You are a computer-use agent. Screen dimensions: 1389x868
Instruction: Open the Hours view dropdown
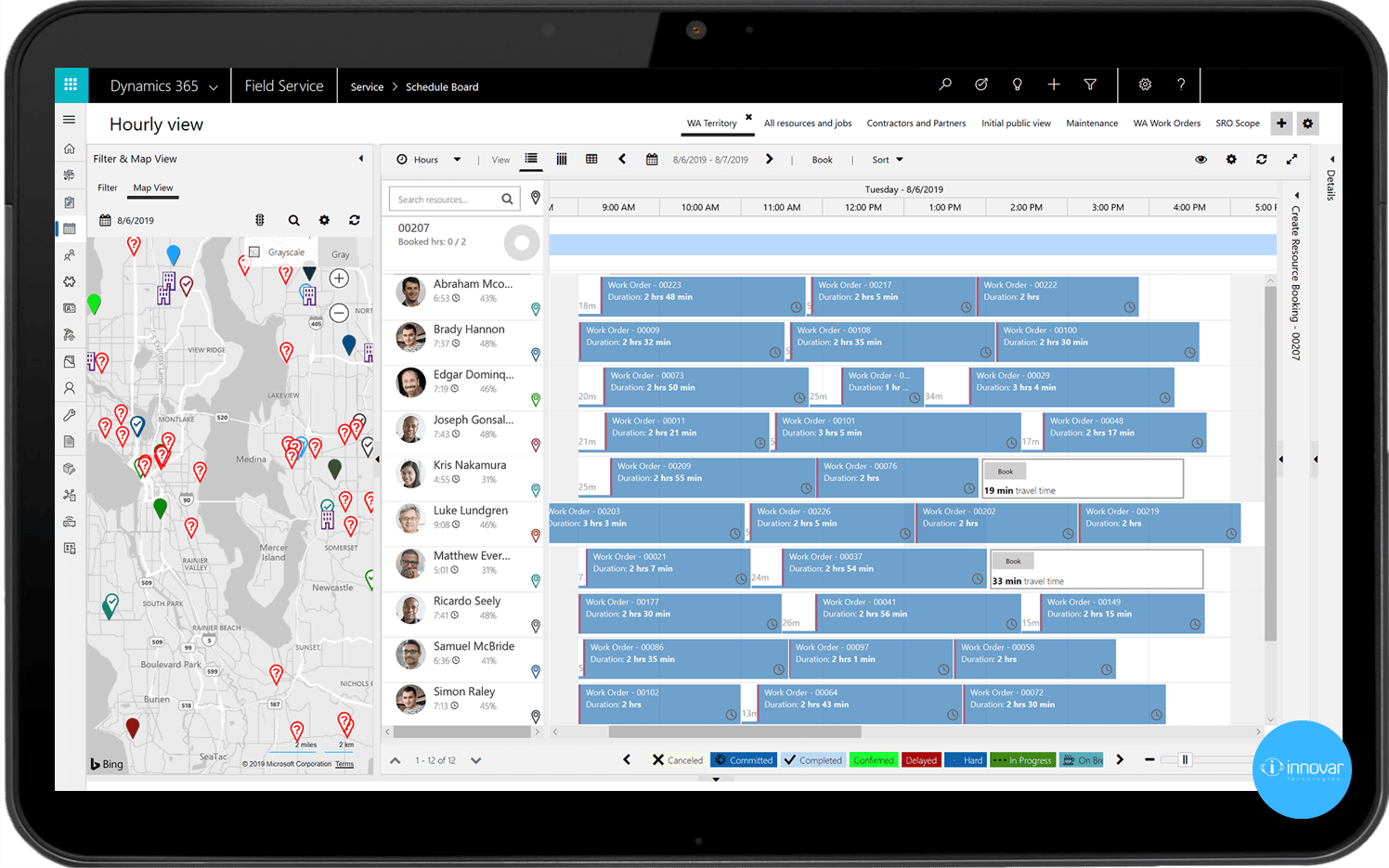[428, 159]
